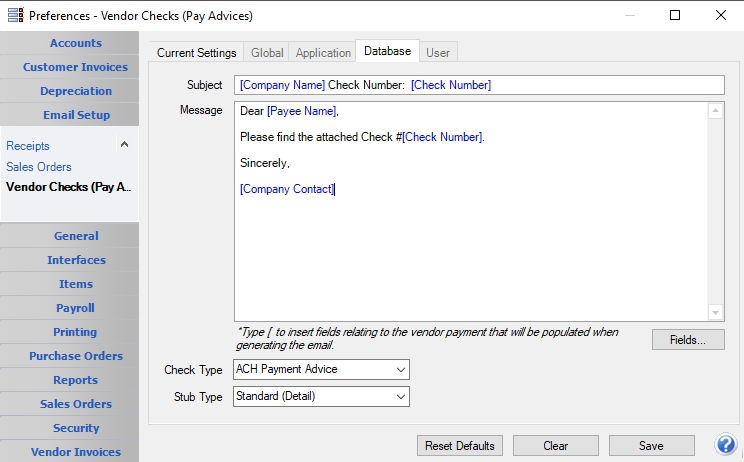
Task: Click the Clear button
Action: (556, 446)
